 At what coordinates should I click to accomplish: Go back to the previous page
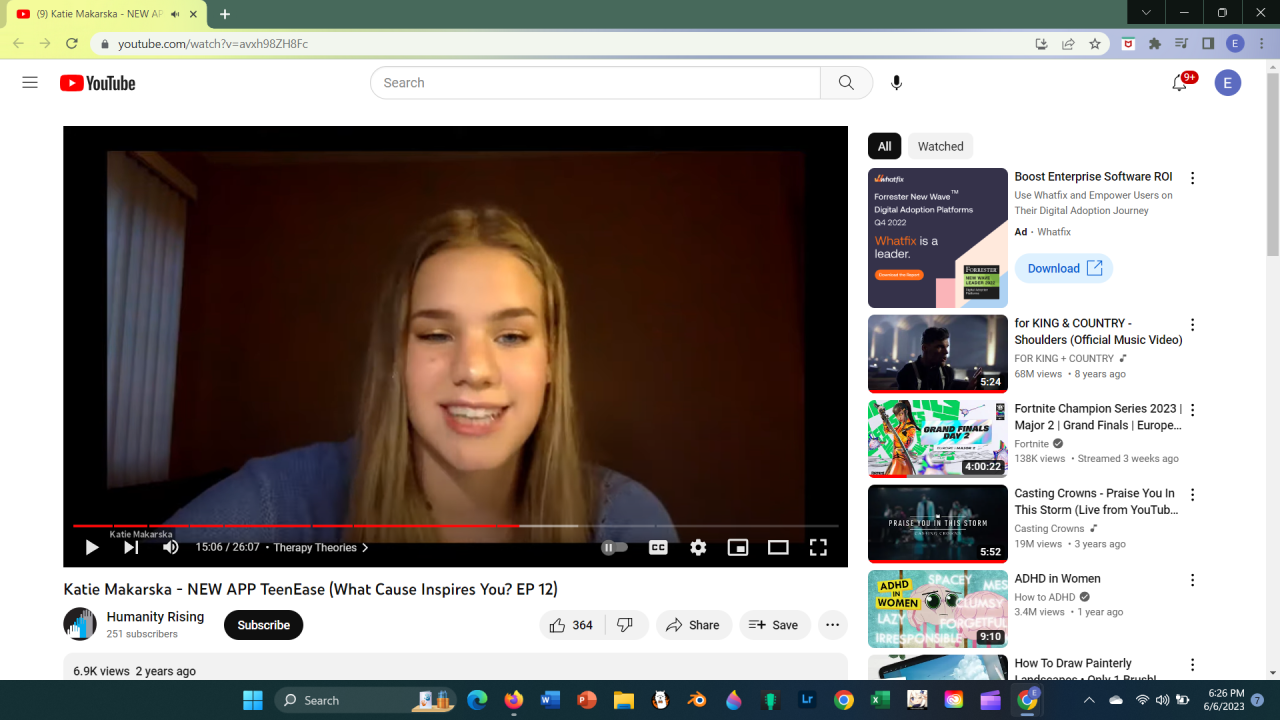[x=18, y=44]
